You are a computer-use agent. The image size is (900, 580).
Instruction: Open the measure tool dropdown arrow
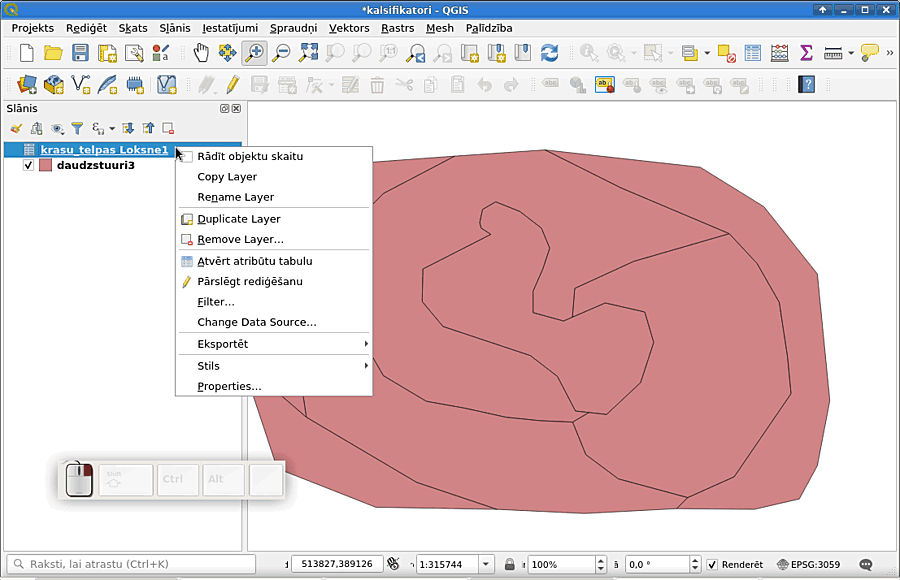tap(851, 53)
